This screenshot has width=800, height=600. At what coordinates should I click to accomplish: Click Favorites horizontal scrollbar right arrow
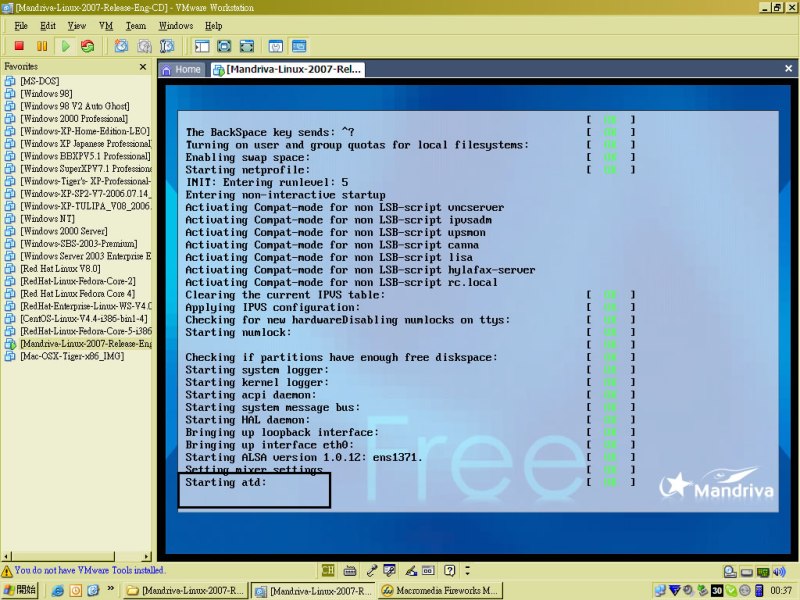coord(147,556)
